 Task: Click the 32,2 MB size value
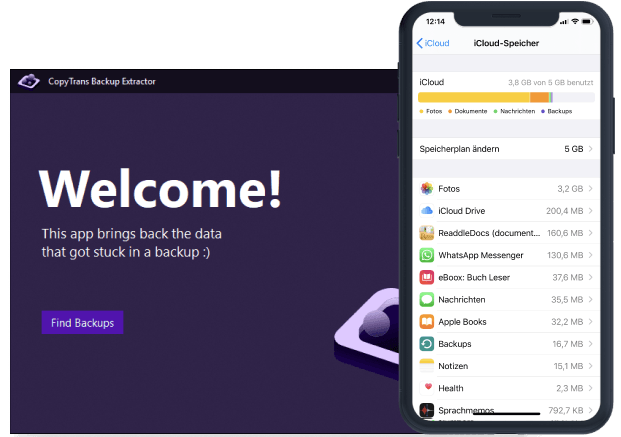coord(567,322)
